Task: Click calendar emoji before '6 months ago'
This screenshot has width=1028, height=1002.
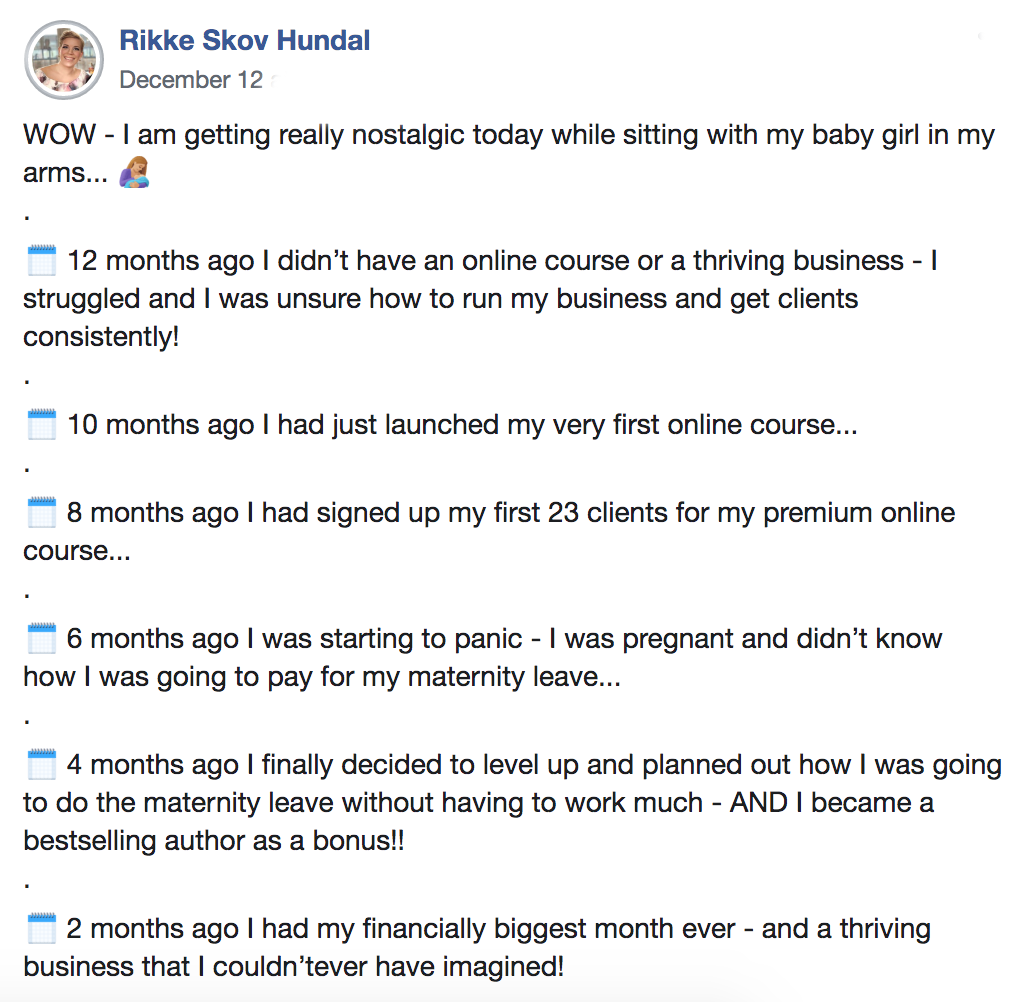Action: [41, 638]
